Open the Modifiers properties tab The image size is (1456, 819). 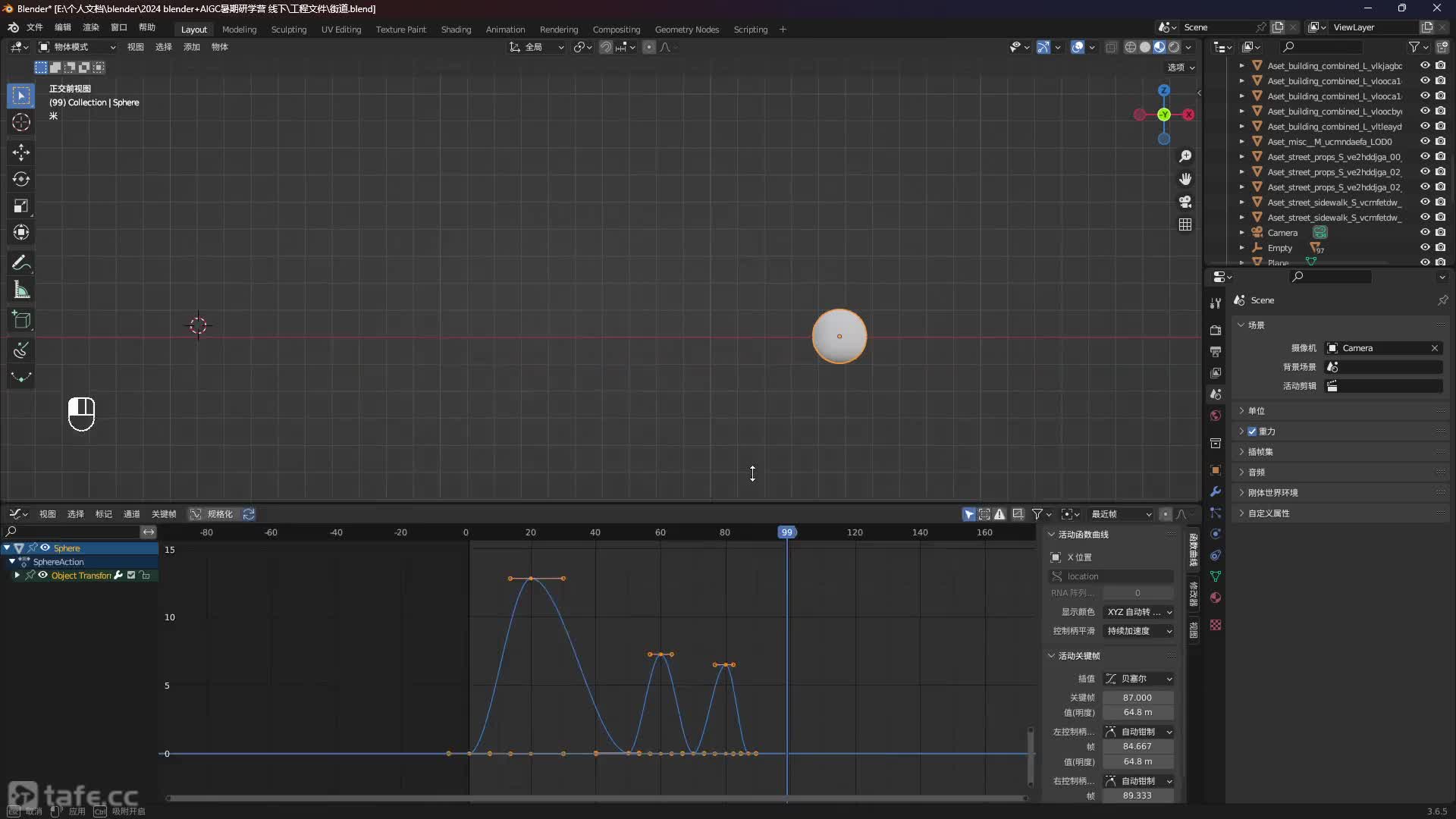click(x=1216, y=491)
